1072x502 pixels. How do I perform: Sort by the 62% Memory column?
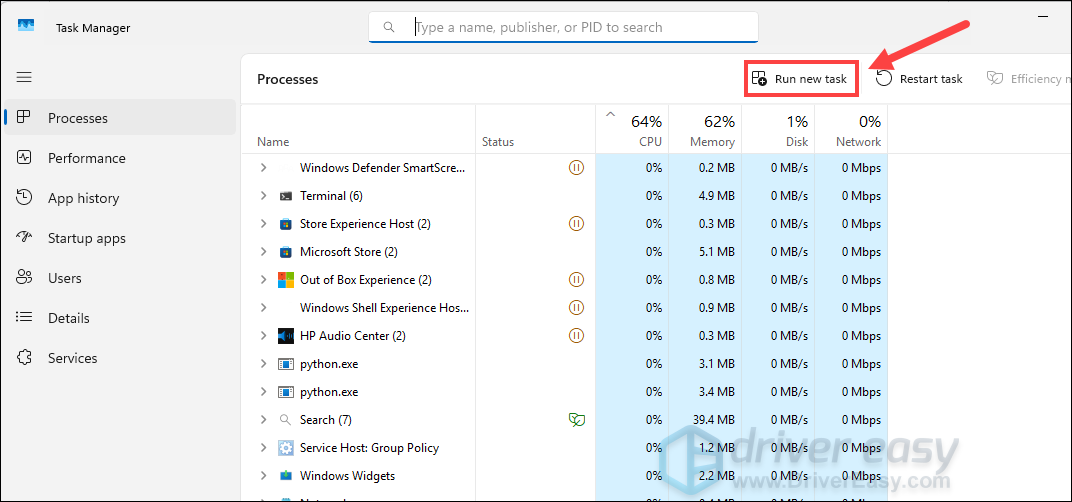pyautogui.click(x=705, y=129)
